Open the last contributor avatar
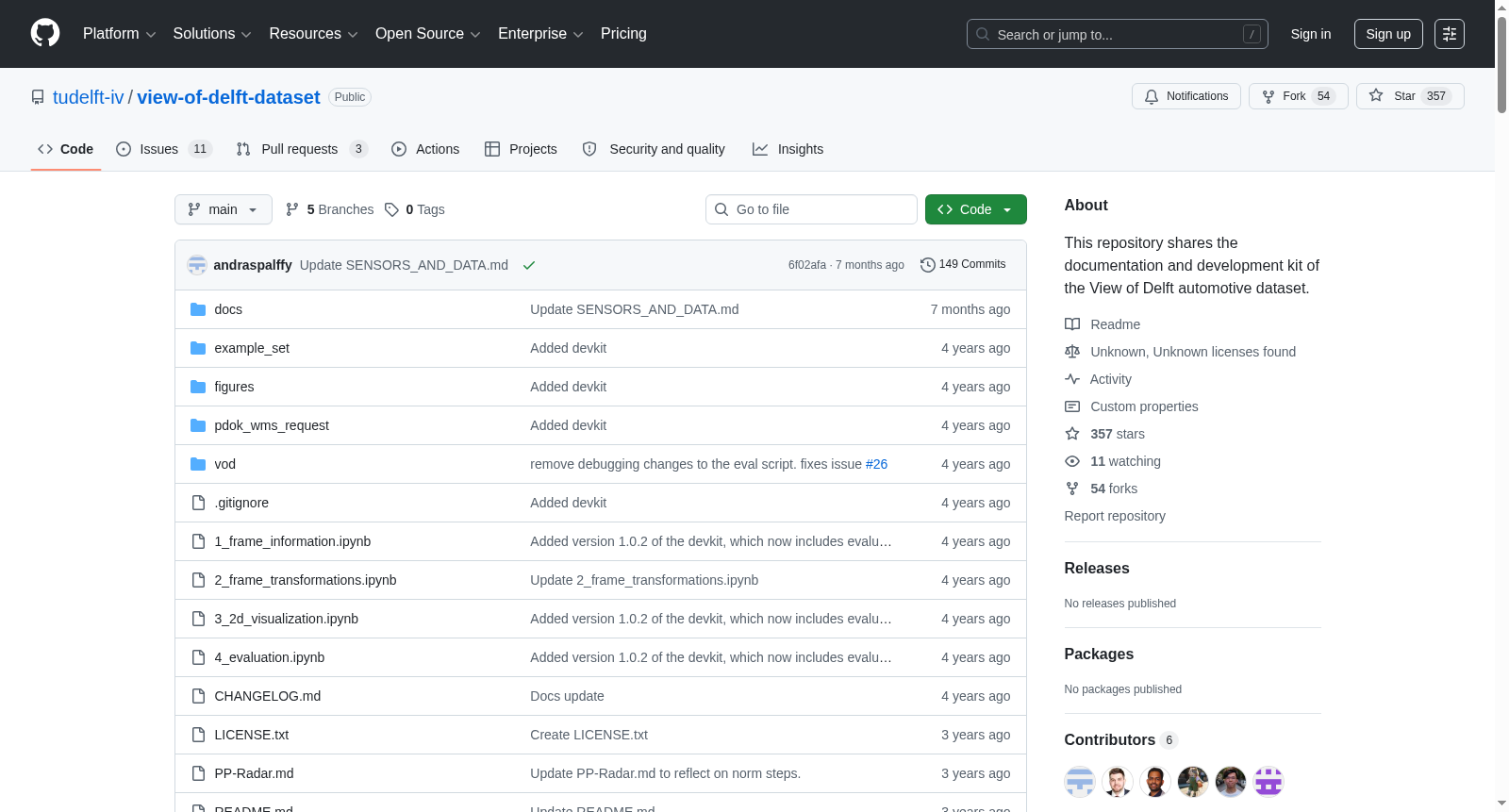The height and width of the screenshot is (812, 1509). tap(1269, 782)
